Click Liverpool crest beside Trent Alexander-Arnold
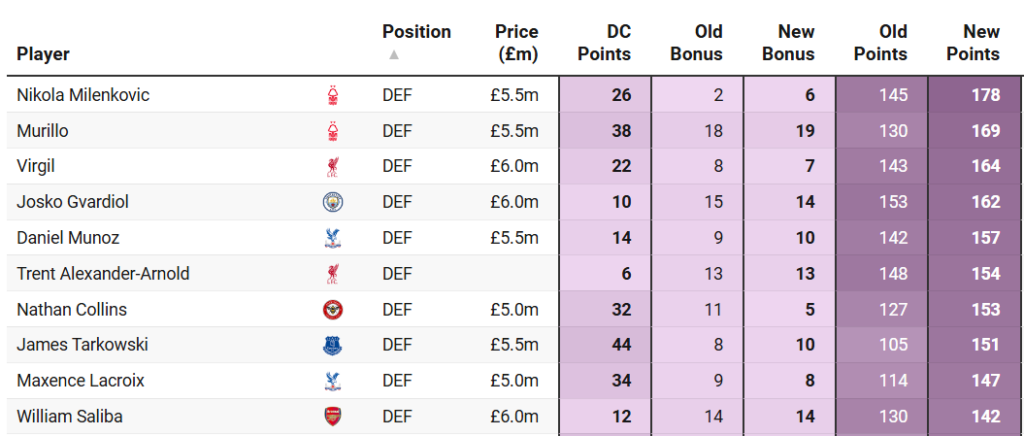Image resolution: width=1024 pixels, height=436 pixels. (x=333, y=274)
